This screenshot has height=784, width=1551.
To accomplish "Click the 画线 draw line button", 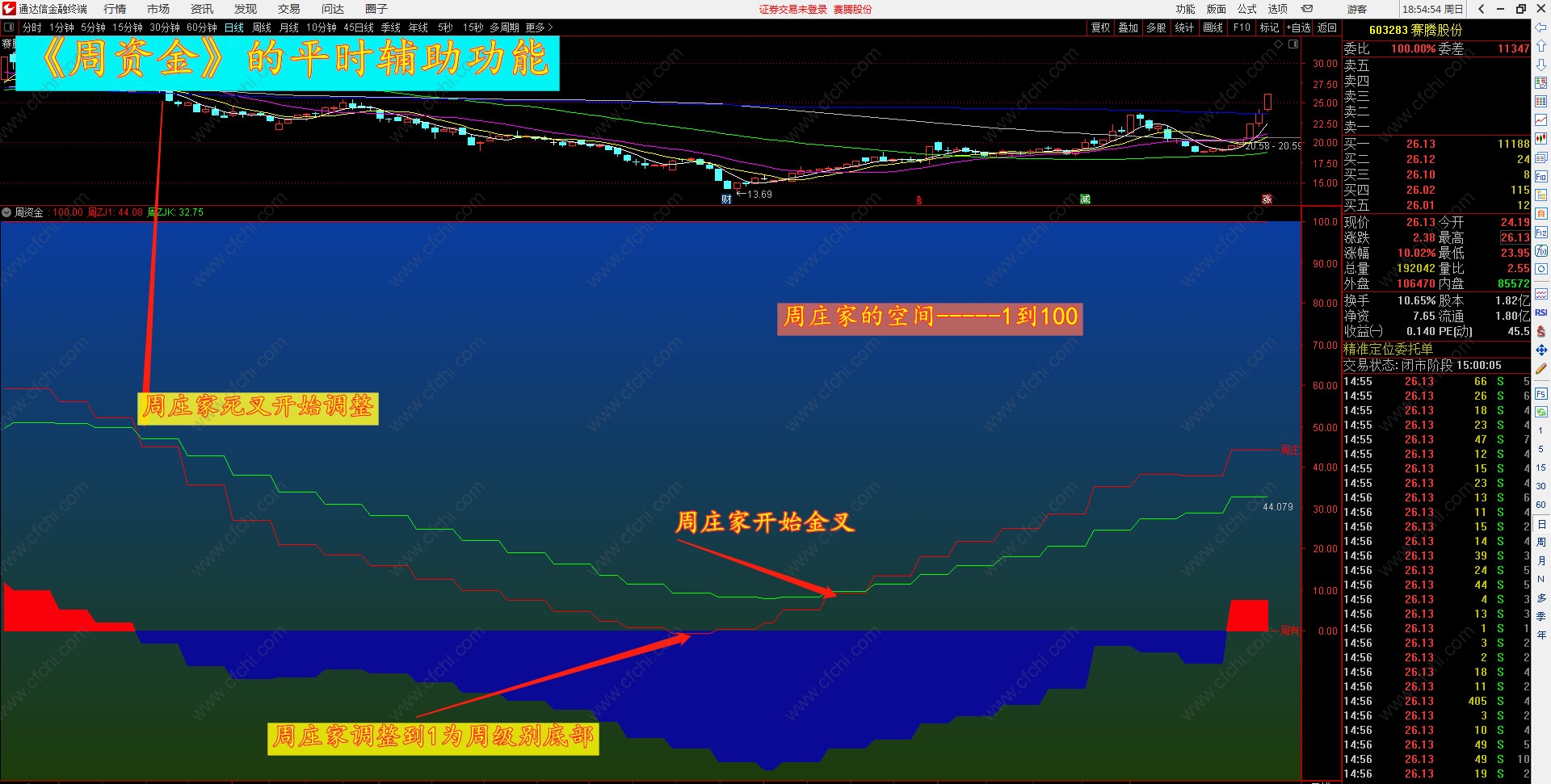I will (x=1213, y=27).
